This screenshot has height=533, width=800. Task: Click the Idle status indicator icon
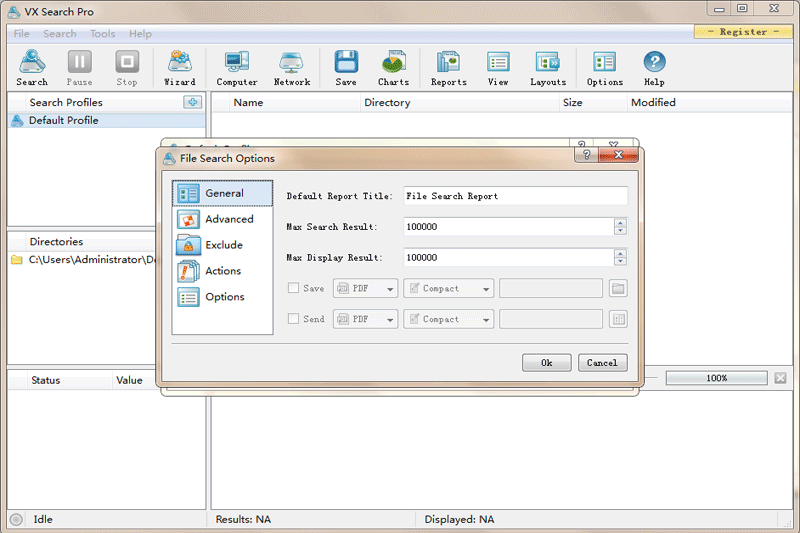tap(16, 519)
